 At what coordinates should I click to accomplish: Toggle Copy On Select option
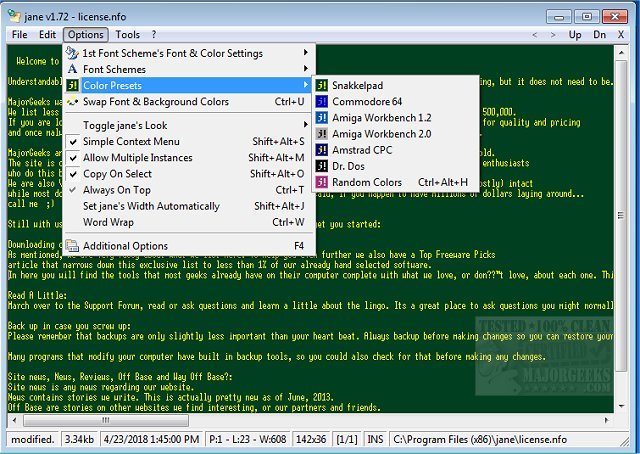pos(189,174)
